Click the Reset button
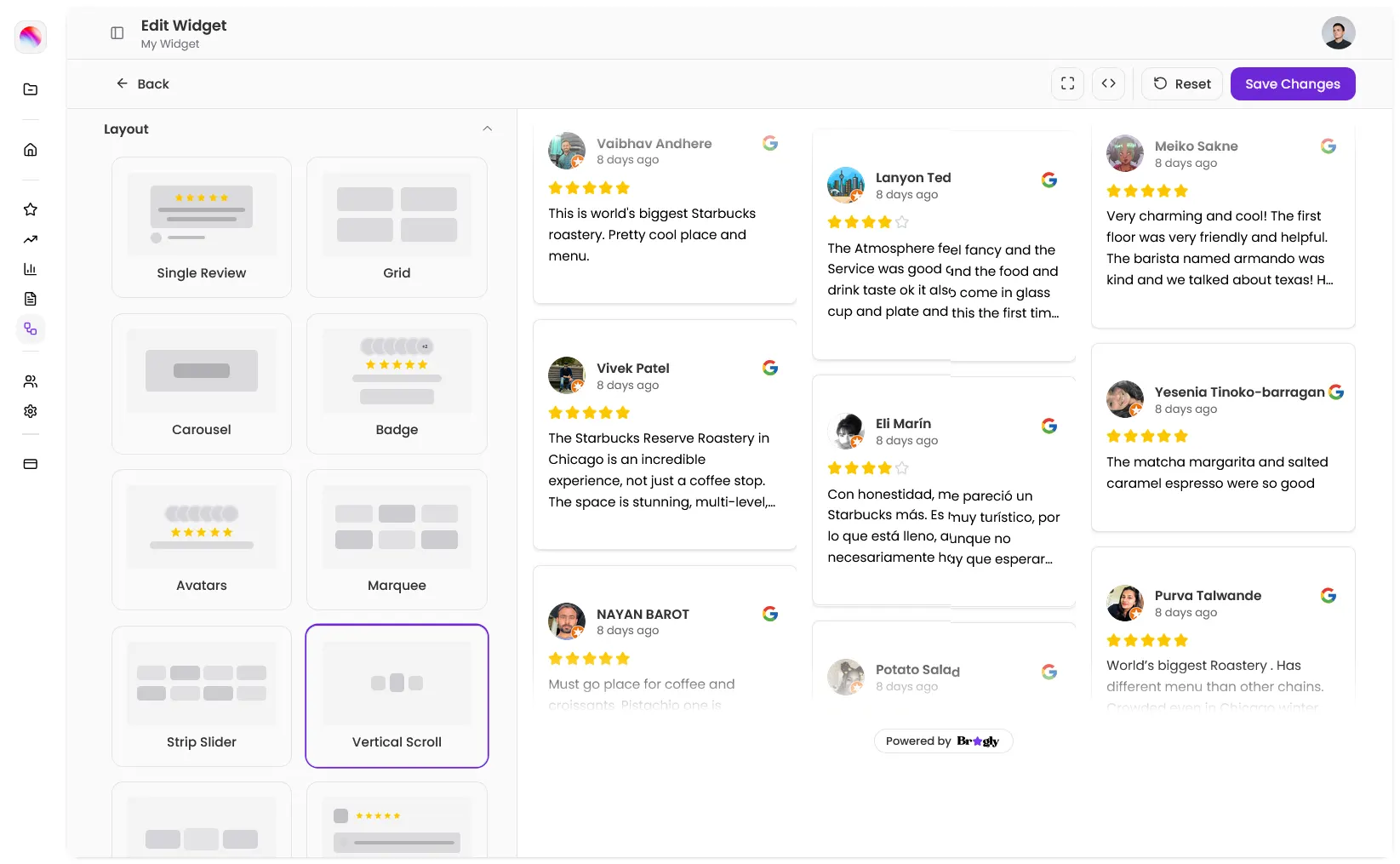Image resolution: width=1400 pixels, height=864 pixels. [1182, 83]
